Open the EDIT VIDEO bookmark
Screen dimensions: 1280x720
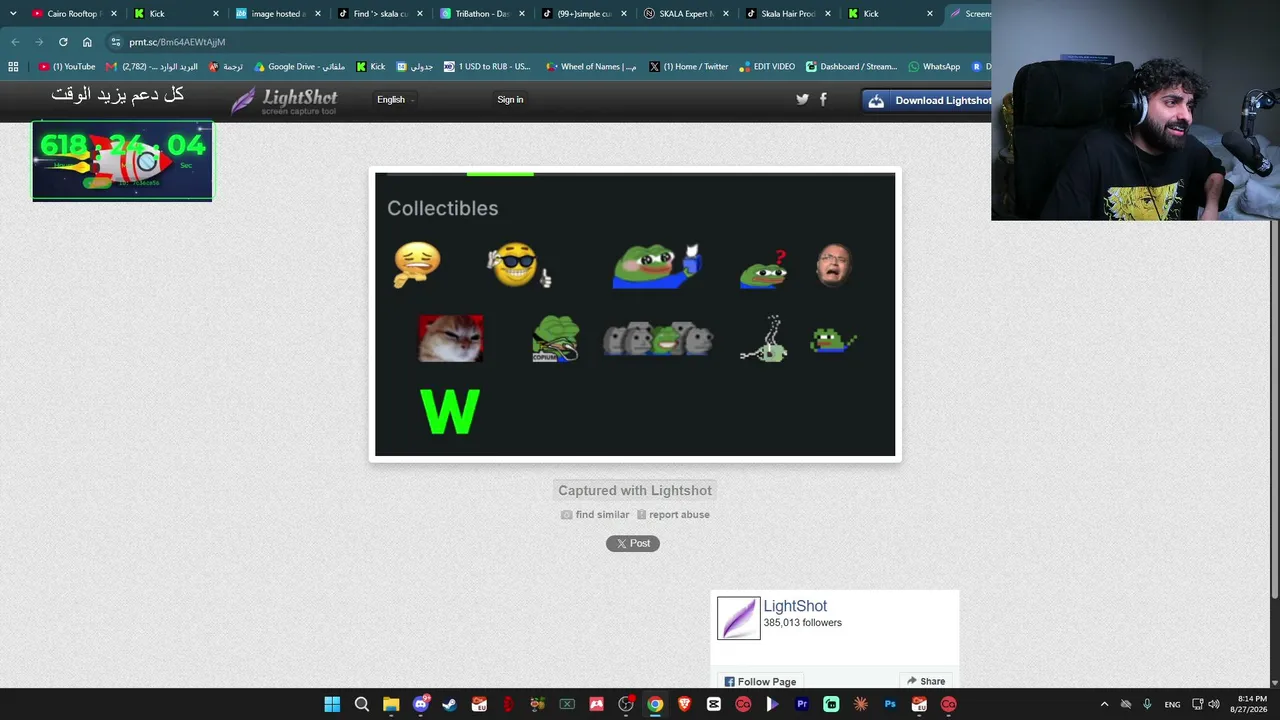[767, 67]
